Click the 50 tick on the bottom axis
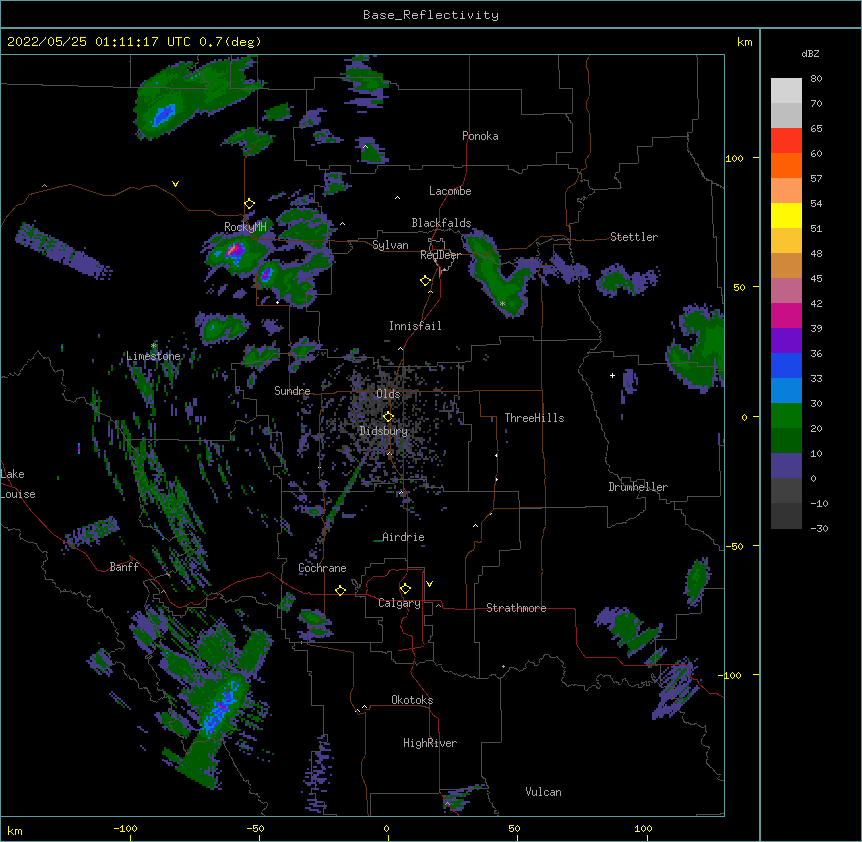The width and height of the screenshot is (862, 842). 514,828
